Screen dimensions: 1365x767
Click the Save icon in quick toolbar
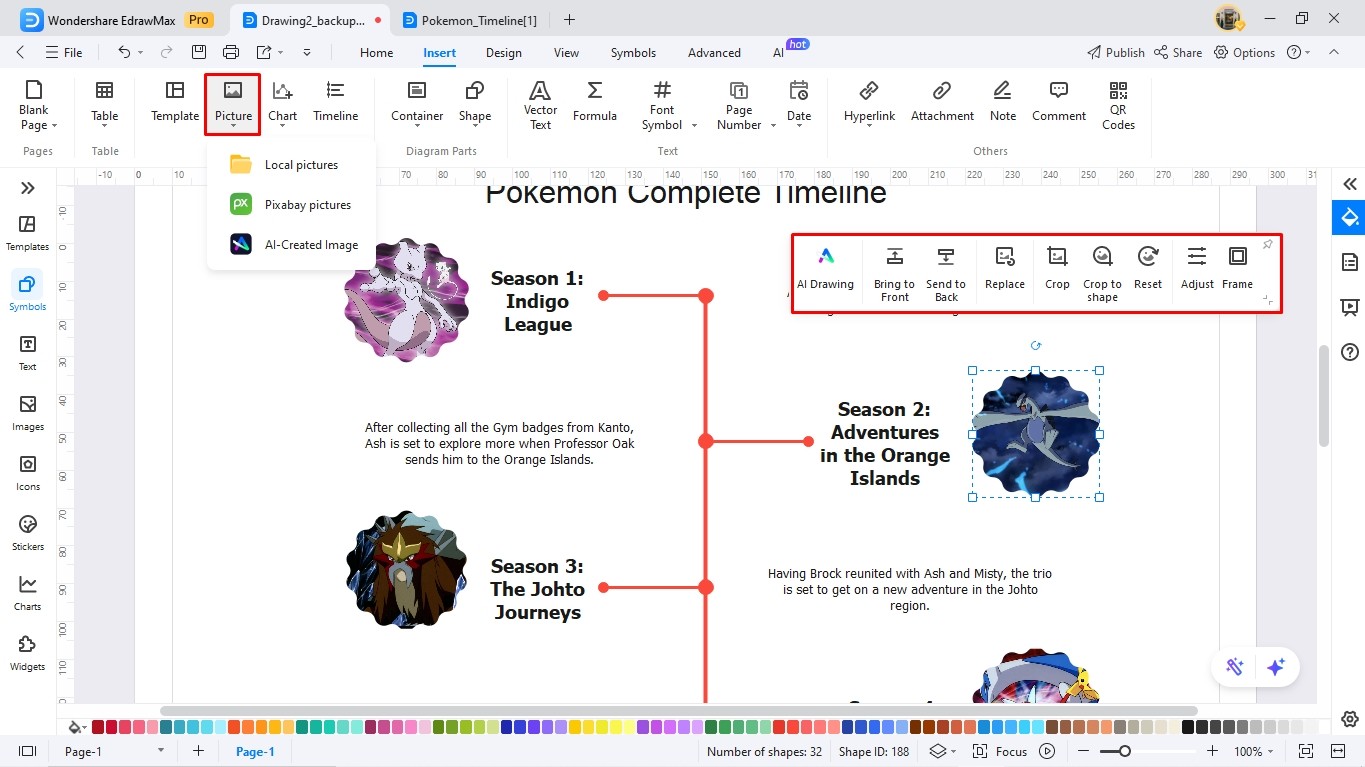coord(199,52)
